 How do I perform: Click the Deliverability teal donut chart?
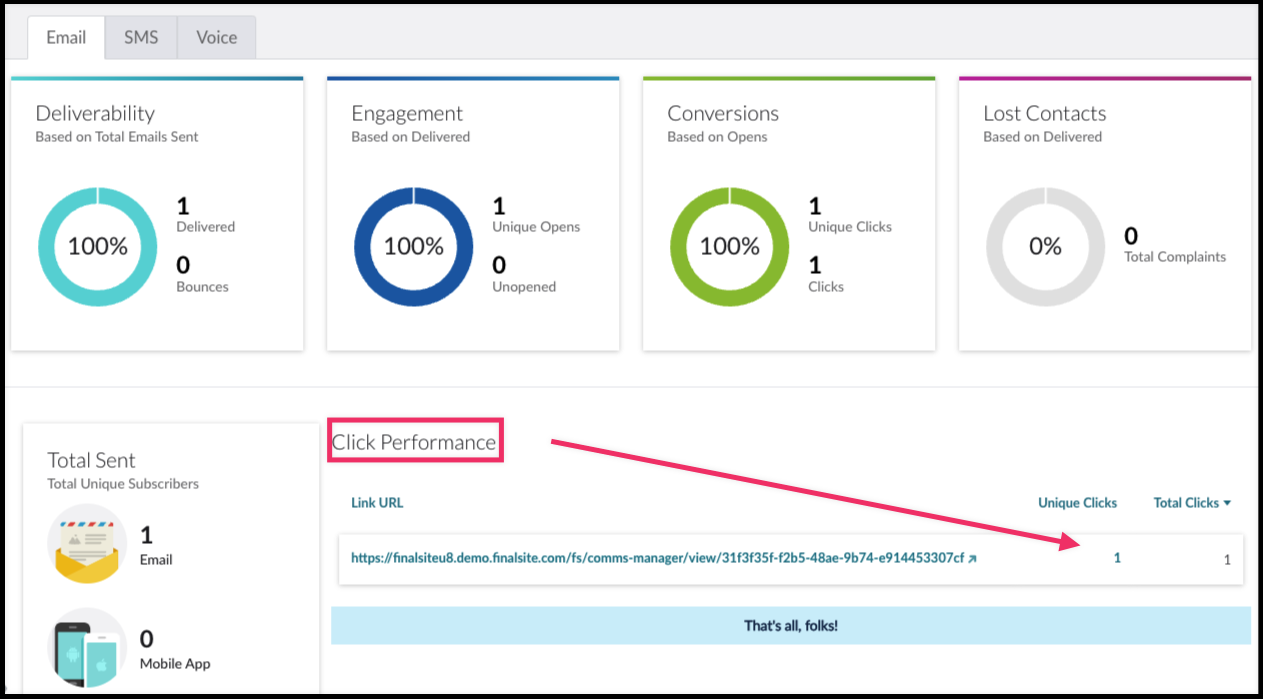97,246
